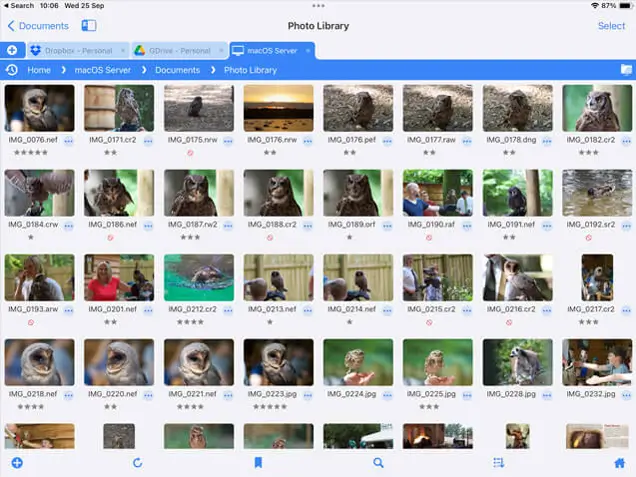636x477 pixels.
Task: Switch to the GDrive - Personal tab
Action: point(175,50)
